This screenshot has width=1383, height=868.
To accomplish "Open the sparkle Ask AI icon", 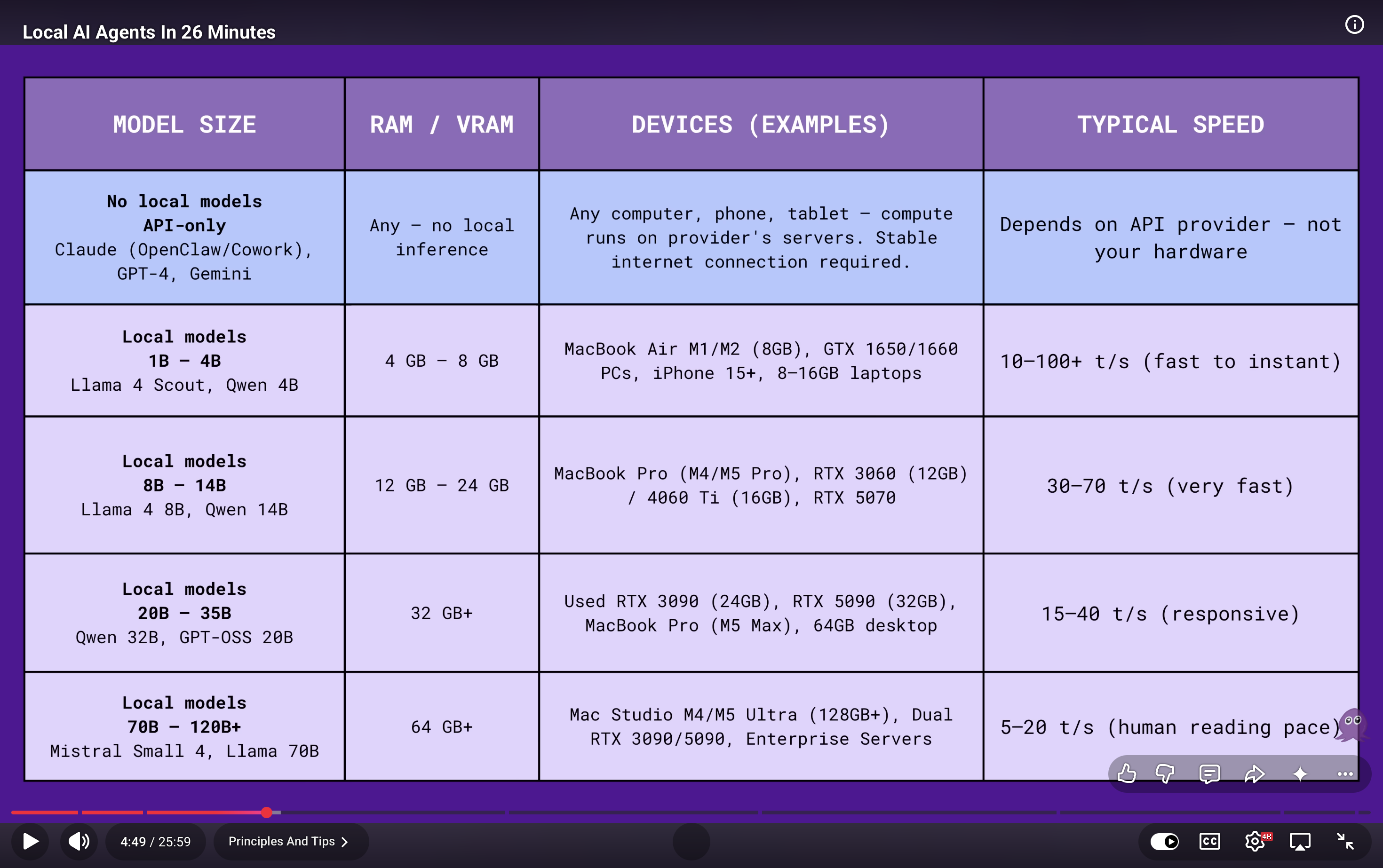I will 1300,774.
